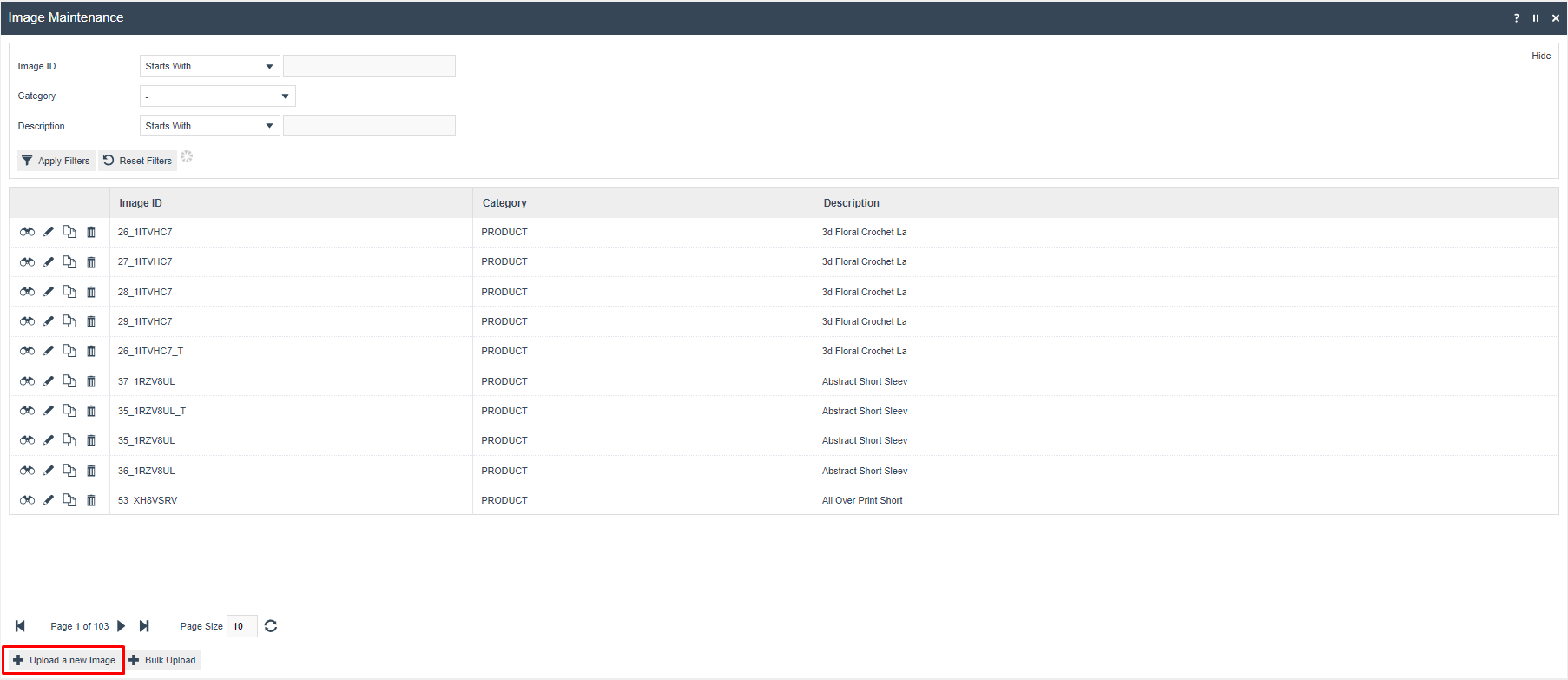
Task: View image 35_1RZV8UL details
Action: click(x=28, y=440)
